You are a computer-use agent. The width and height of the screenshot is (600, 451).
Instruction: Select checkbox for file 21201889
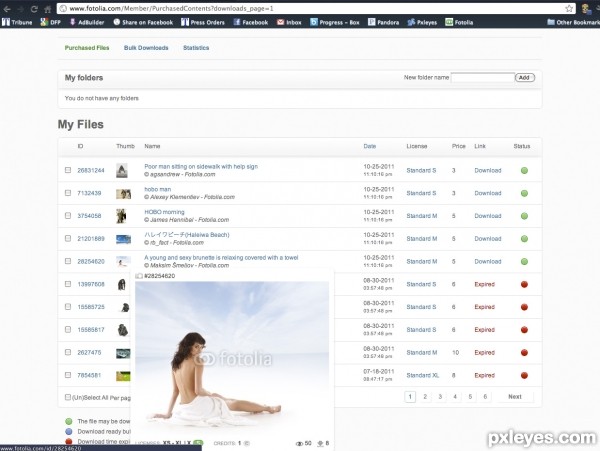68,238
